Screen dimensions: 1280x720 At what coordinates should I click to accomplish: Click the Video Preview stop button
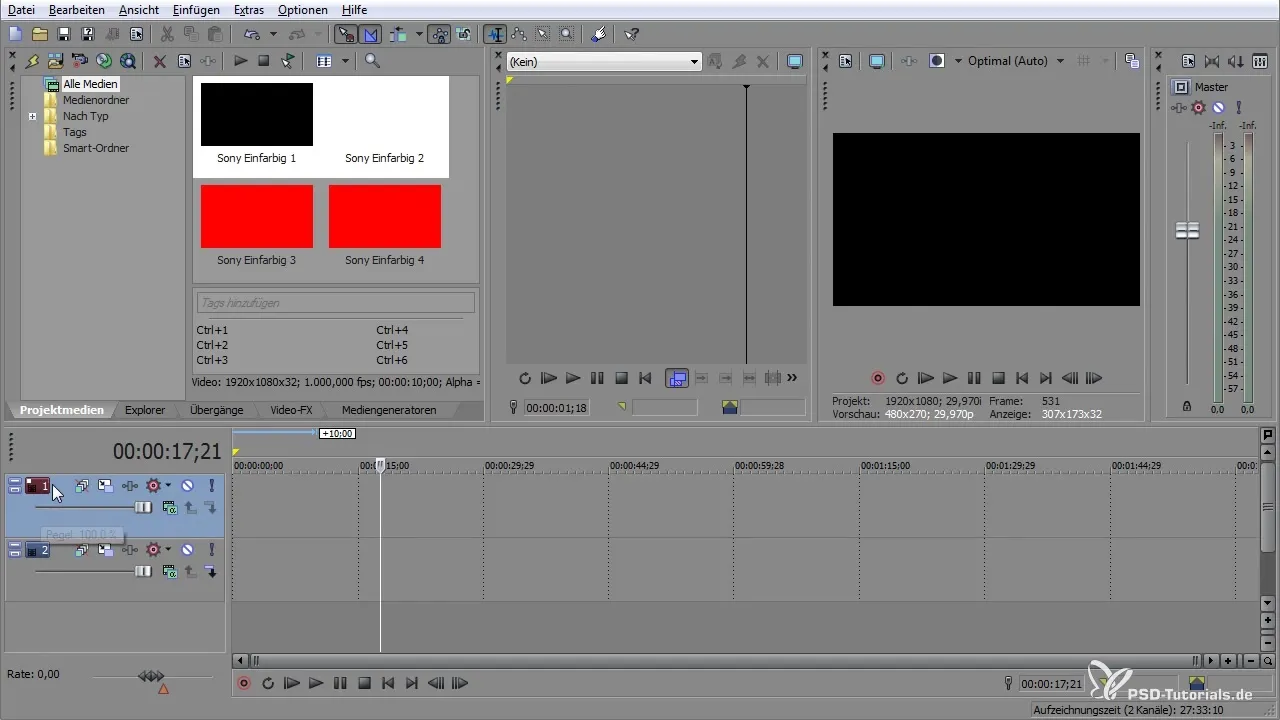tap(998, 378)
